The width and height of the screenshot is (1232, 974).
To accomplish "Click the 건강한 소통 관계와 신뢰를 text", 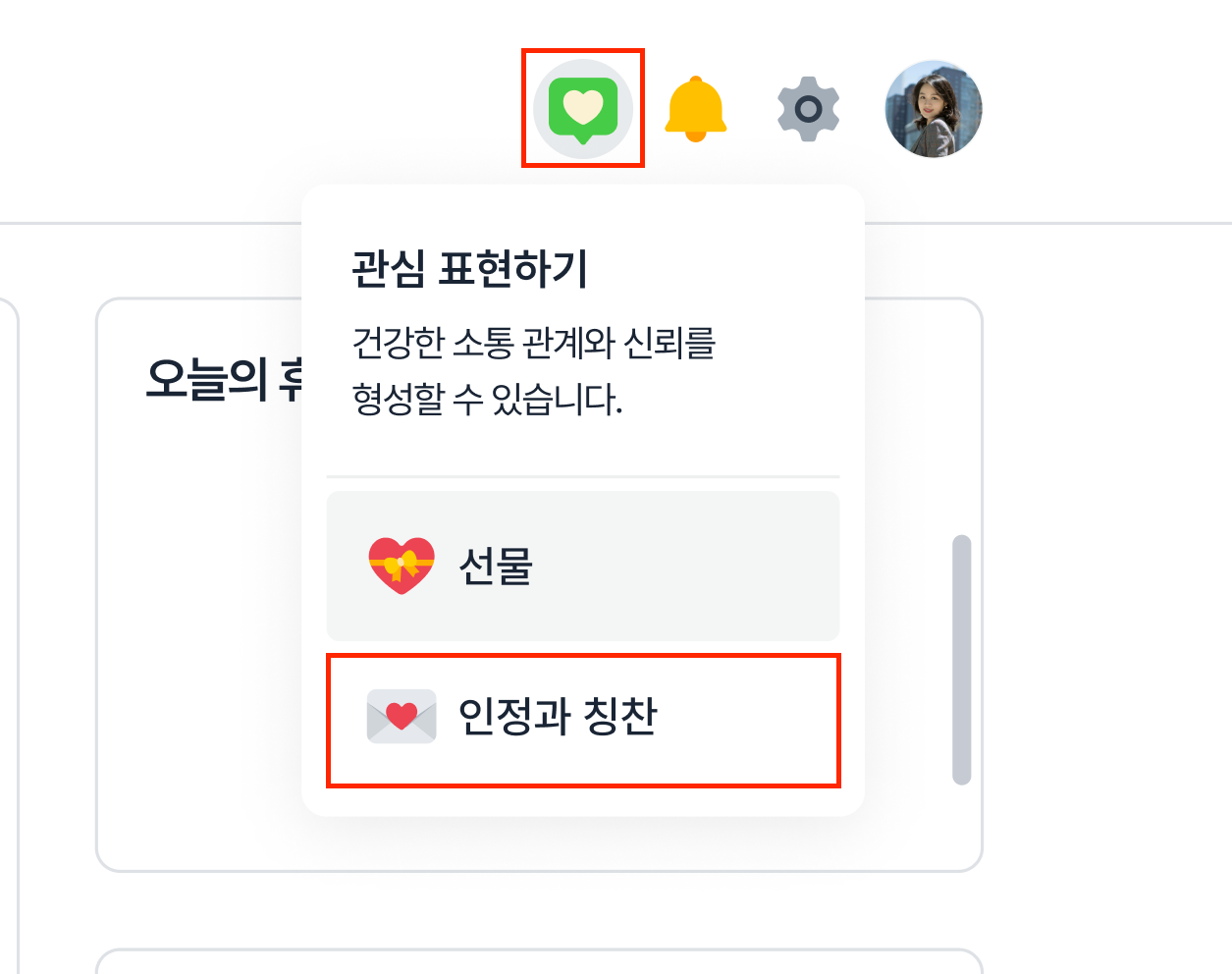I will (533, 343).
